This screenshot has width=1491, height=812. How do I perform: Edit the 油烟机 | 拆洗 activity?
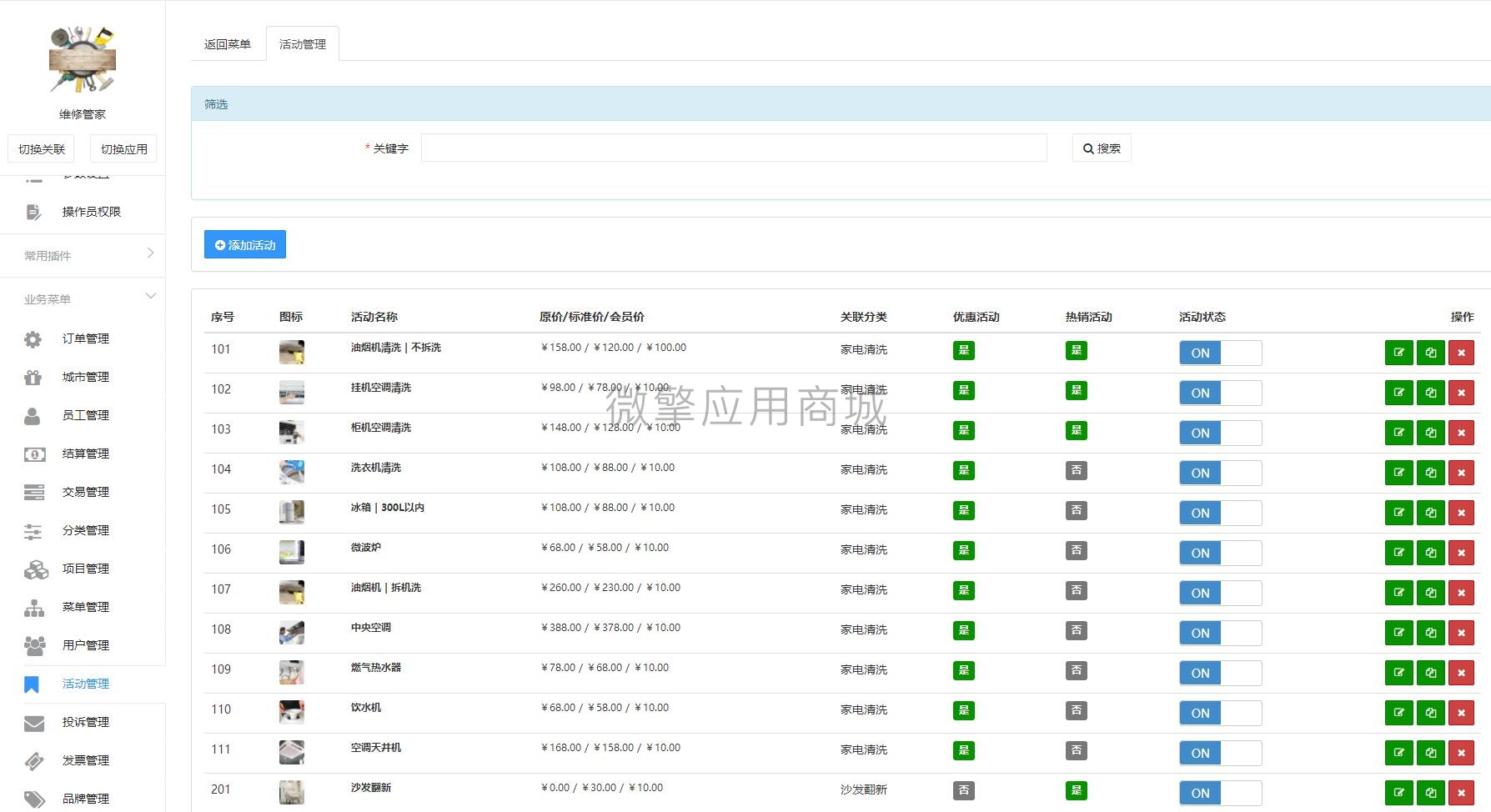pyautogui.click(x=1398, y=593)
